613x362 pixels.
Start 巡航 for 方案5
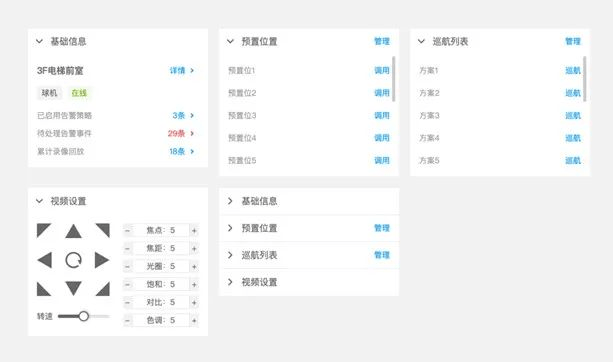pyautogui.click(x=573, y=160)
